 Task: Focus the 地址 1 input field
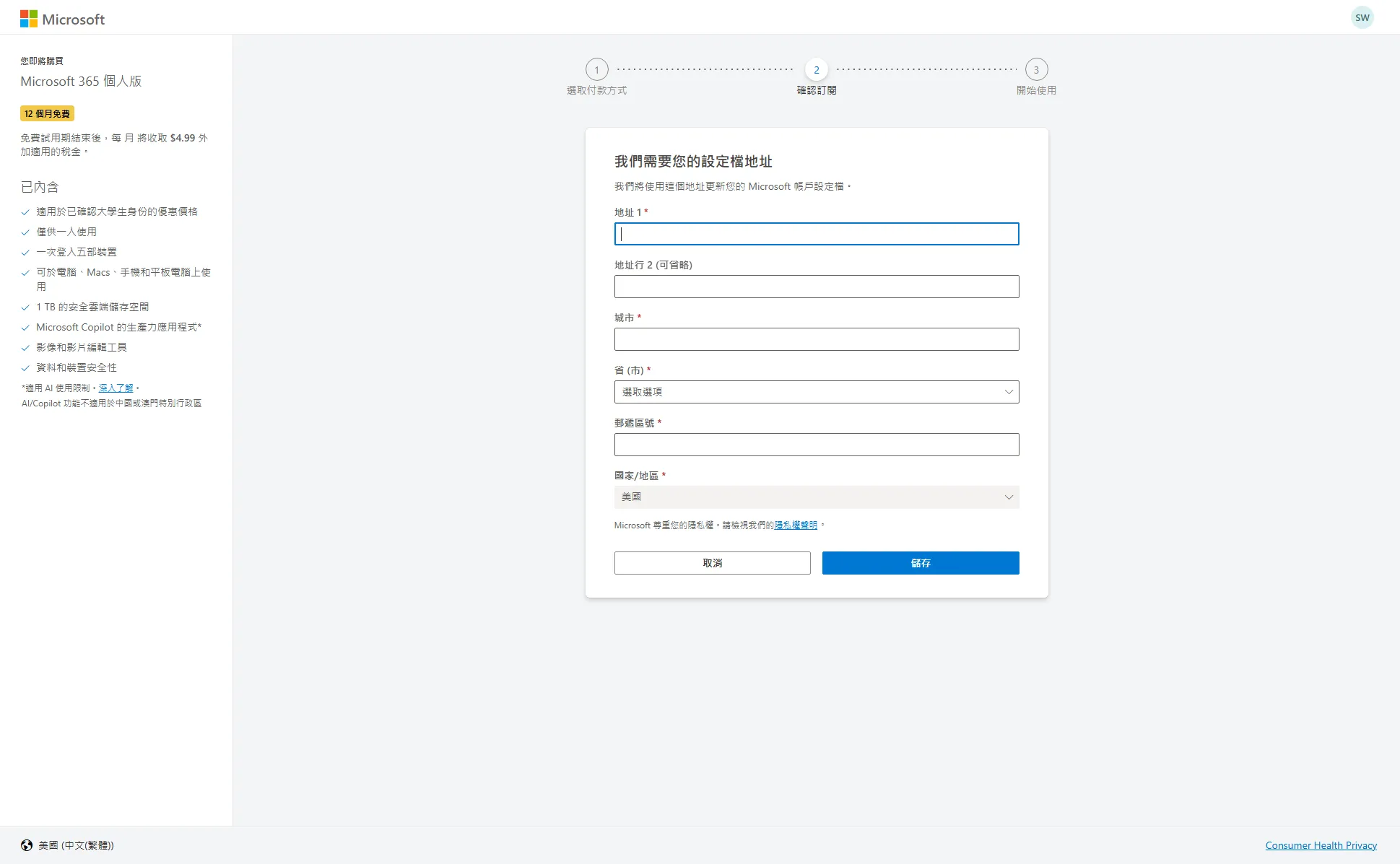[816, 234]
